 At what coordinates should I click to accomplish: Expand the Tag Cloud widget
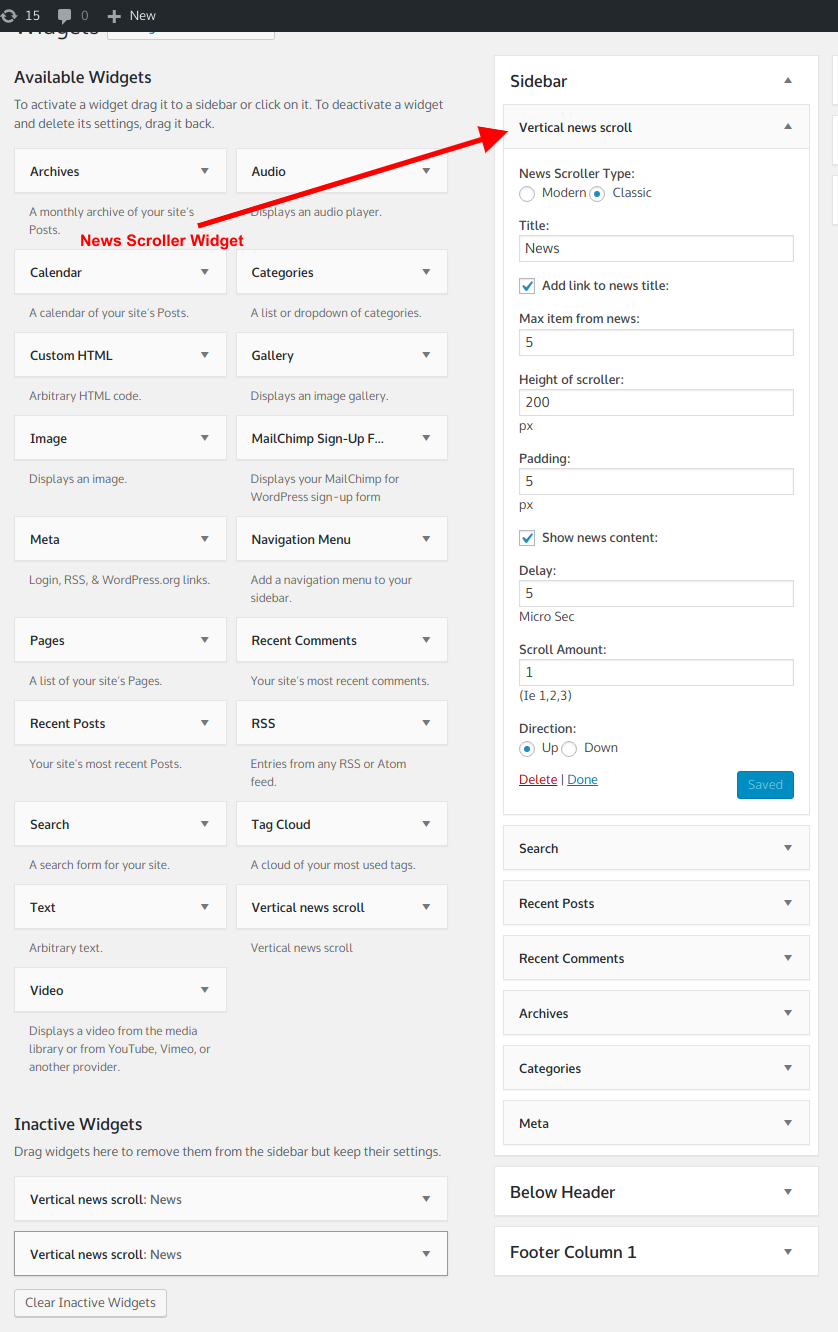point(427,824)
